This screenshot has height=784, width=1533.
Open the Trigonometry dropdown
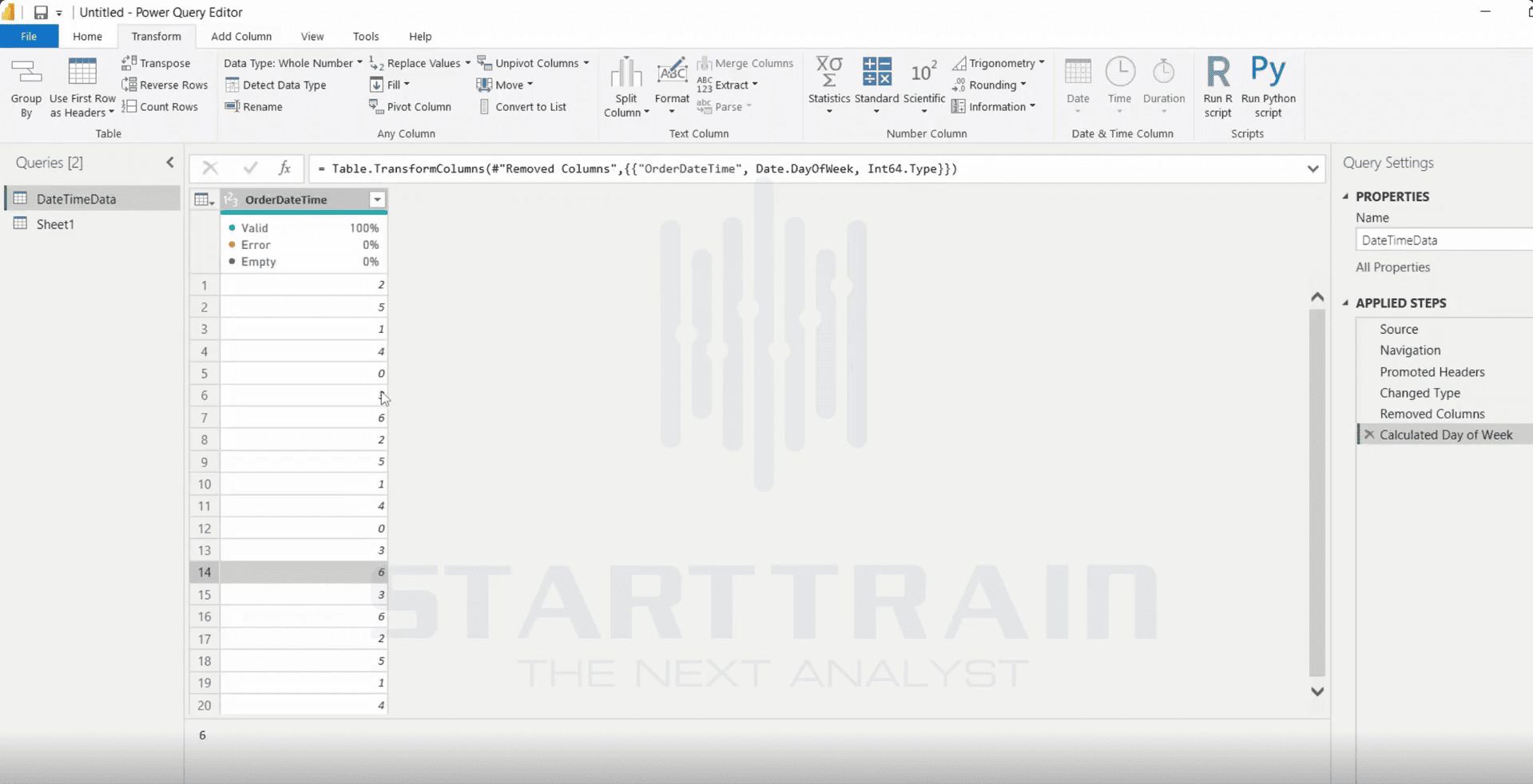click(999, 62)
